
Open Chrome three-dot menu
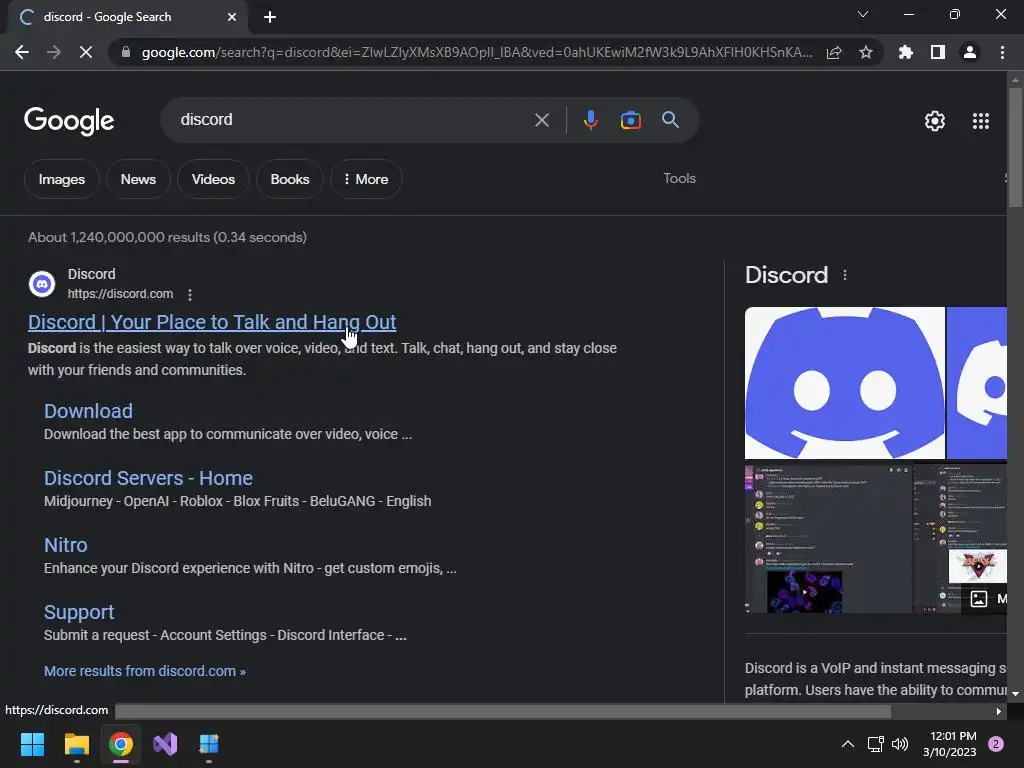(x=1002, y=52)
